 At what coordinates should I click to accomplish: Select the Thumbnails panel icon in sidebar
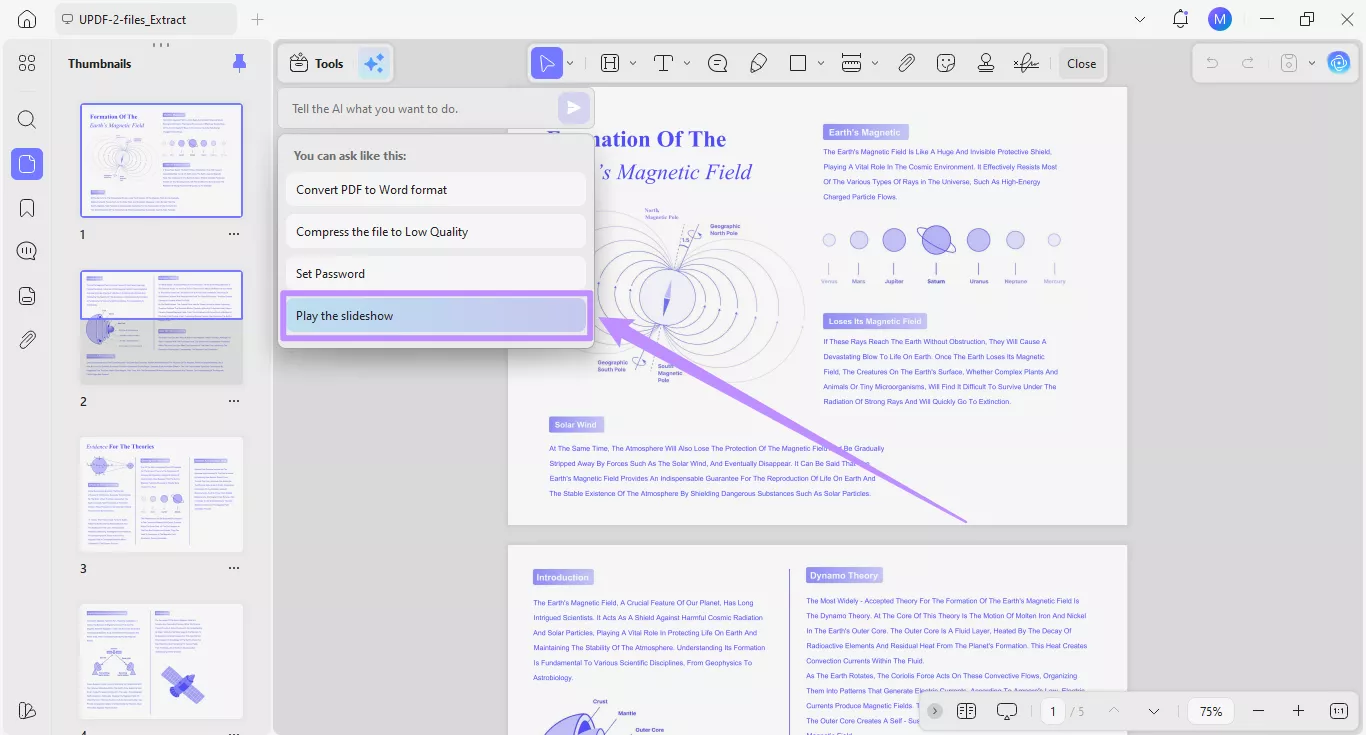[27, 163]
